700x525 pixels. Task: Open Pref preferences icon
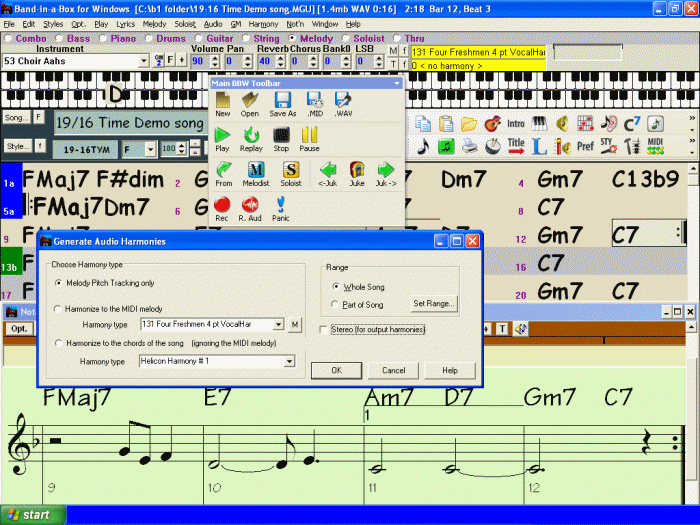click(585, 146)
